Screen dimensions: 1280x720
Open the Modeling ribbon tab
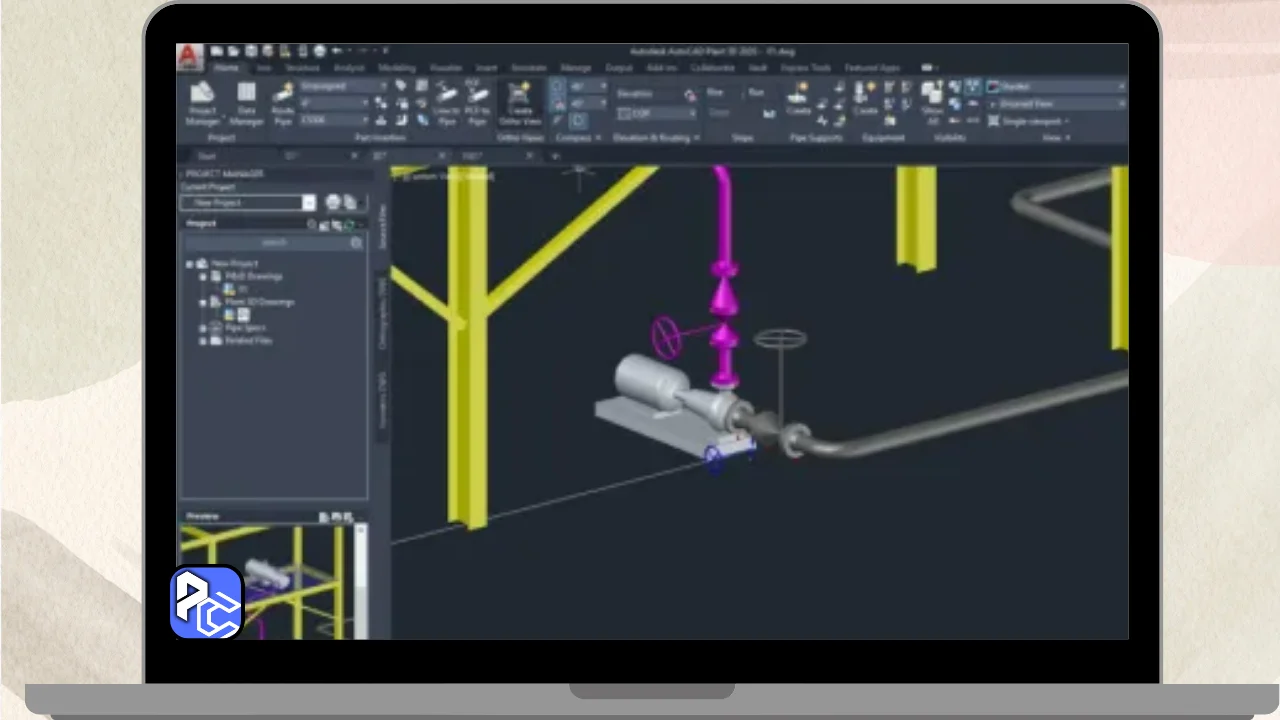397,68
